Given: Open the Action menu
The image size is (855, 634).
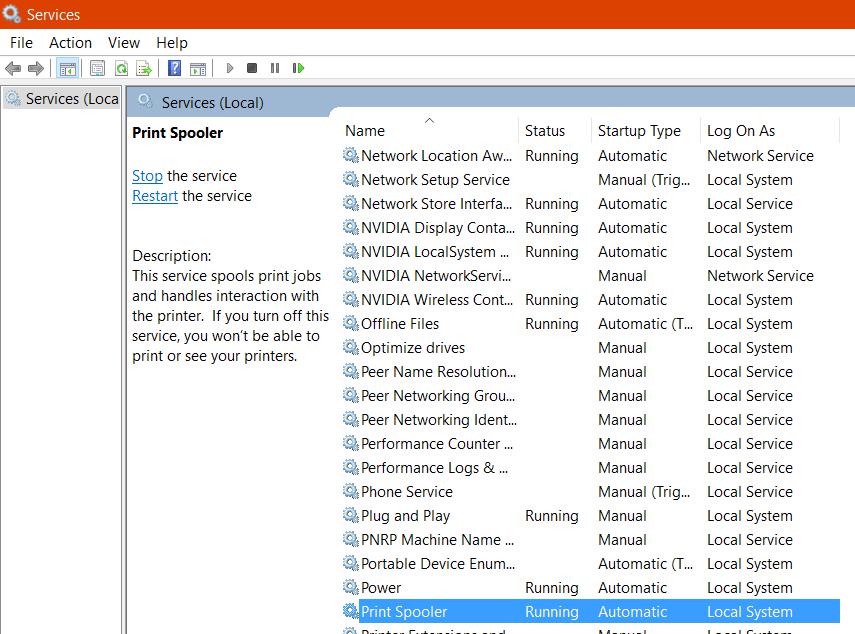Looking at the screenshot, I should pyautogui.click(x=70, y=43).
